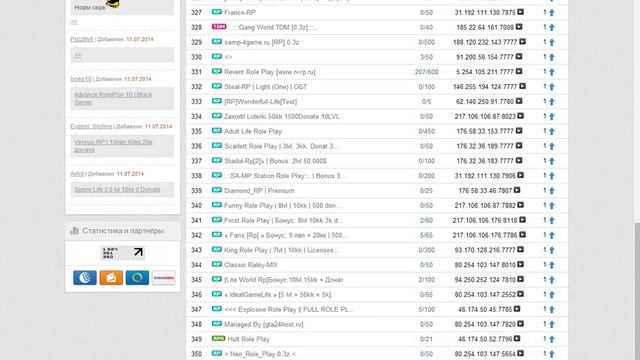Click the page's vertical scrollbar thumb
The image size is (640, 360).
click(x=637, y=291)
